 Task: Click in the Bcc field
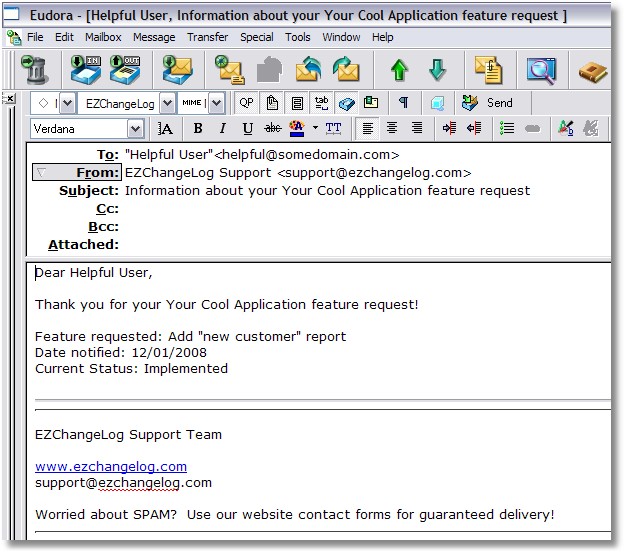(367, 226)
